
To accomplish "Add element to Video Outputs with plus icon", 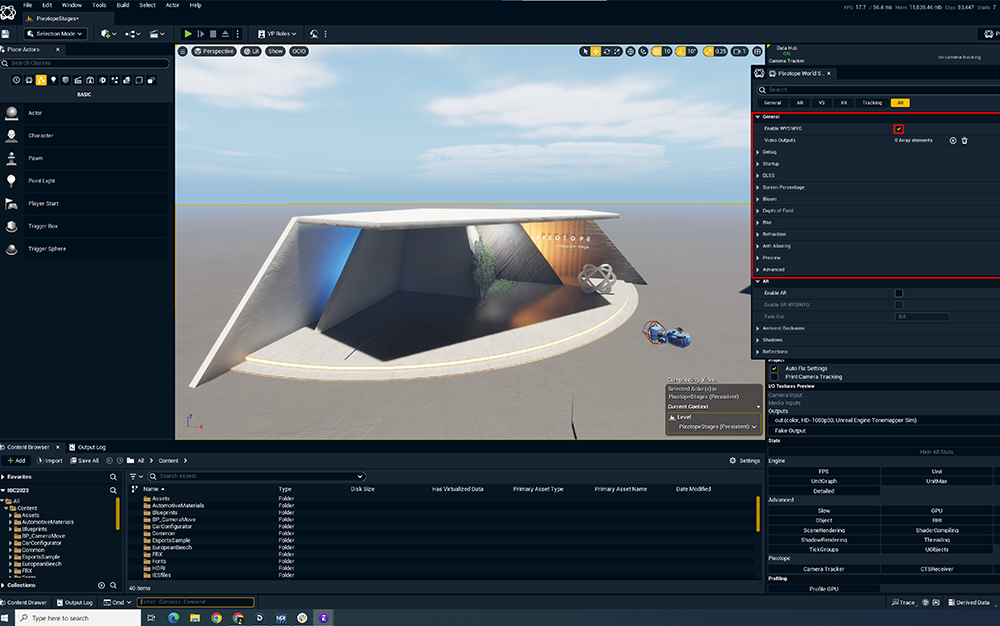I will [x=952, y=140].
